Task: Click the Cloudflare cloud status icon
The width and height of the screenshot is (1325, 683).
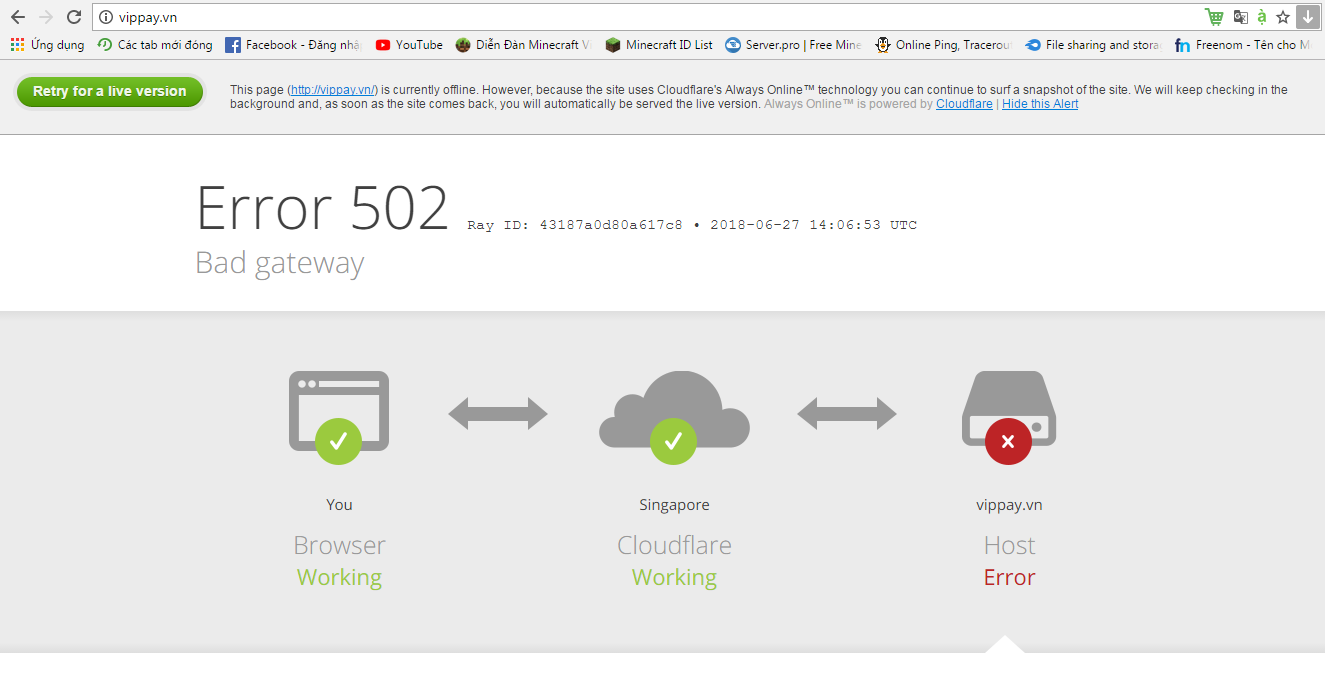Action: [674, 417]
